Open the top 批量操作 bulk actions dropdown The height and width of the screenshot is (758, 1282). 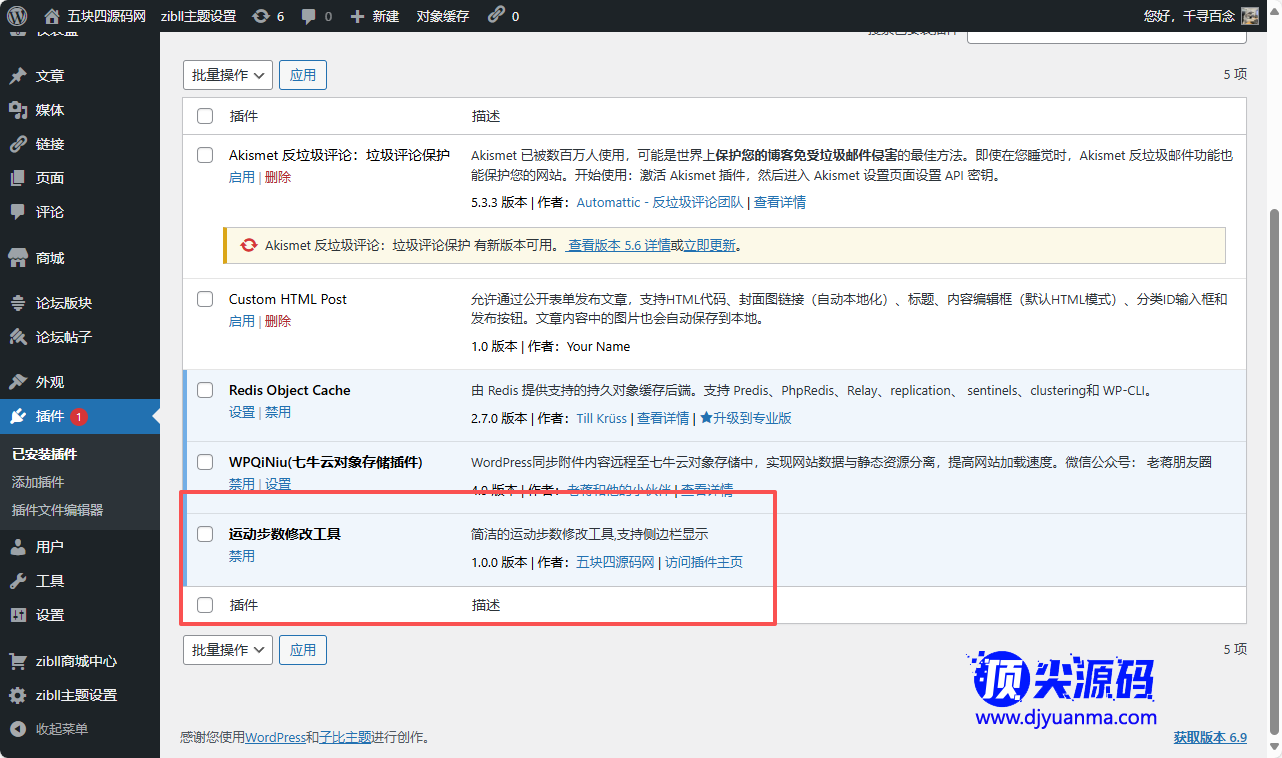(228, 75)
